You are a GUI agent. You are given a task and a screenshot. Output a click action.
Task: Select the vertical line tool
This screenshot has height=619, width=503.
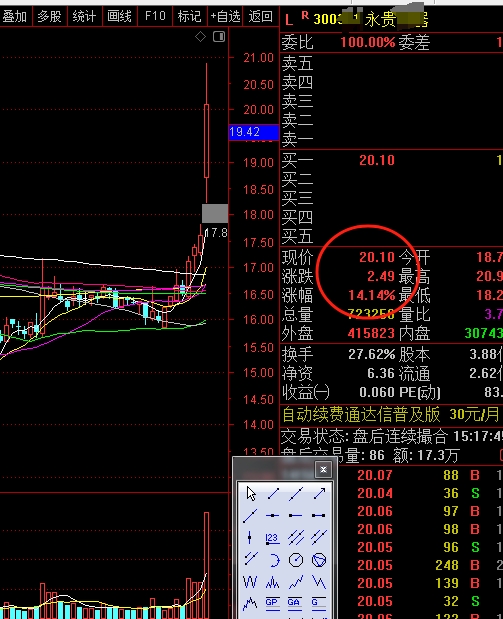tap(250, 537)
